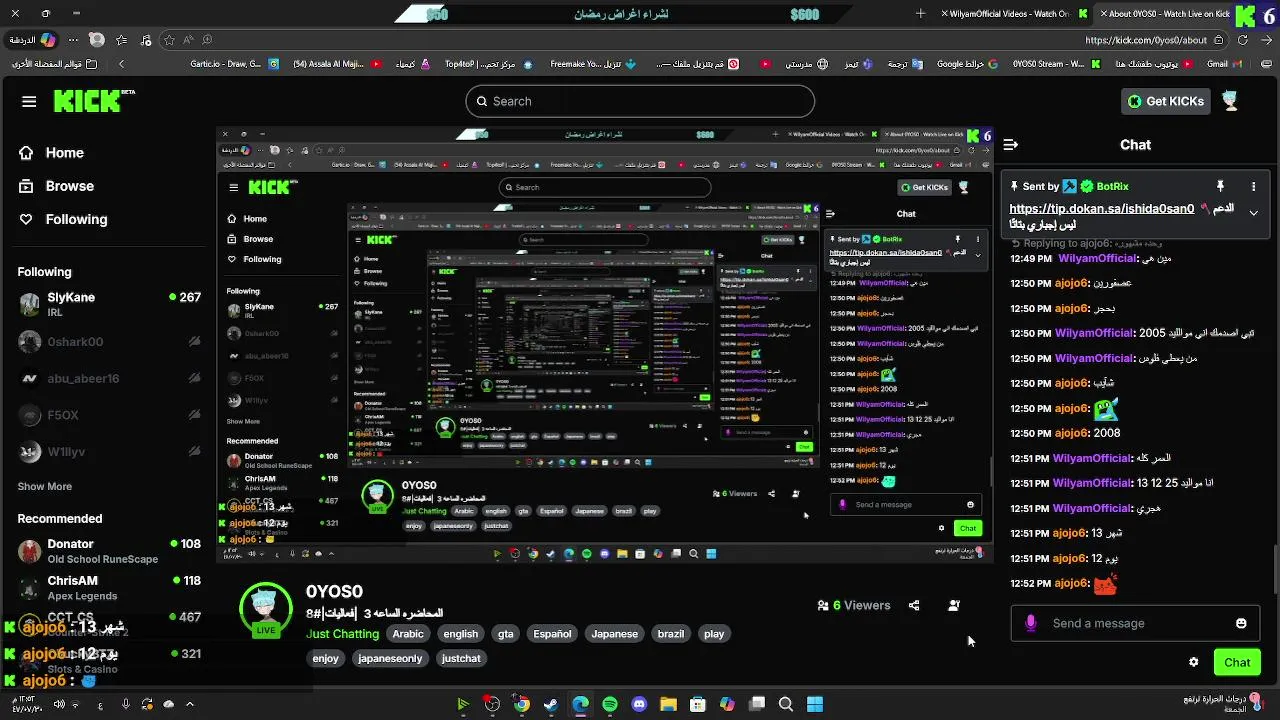Open the Kick hamburger sidebar menu
The width and height of the screenshot is (1280, 720).
[29, 101]
